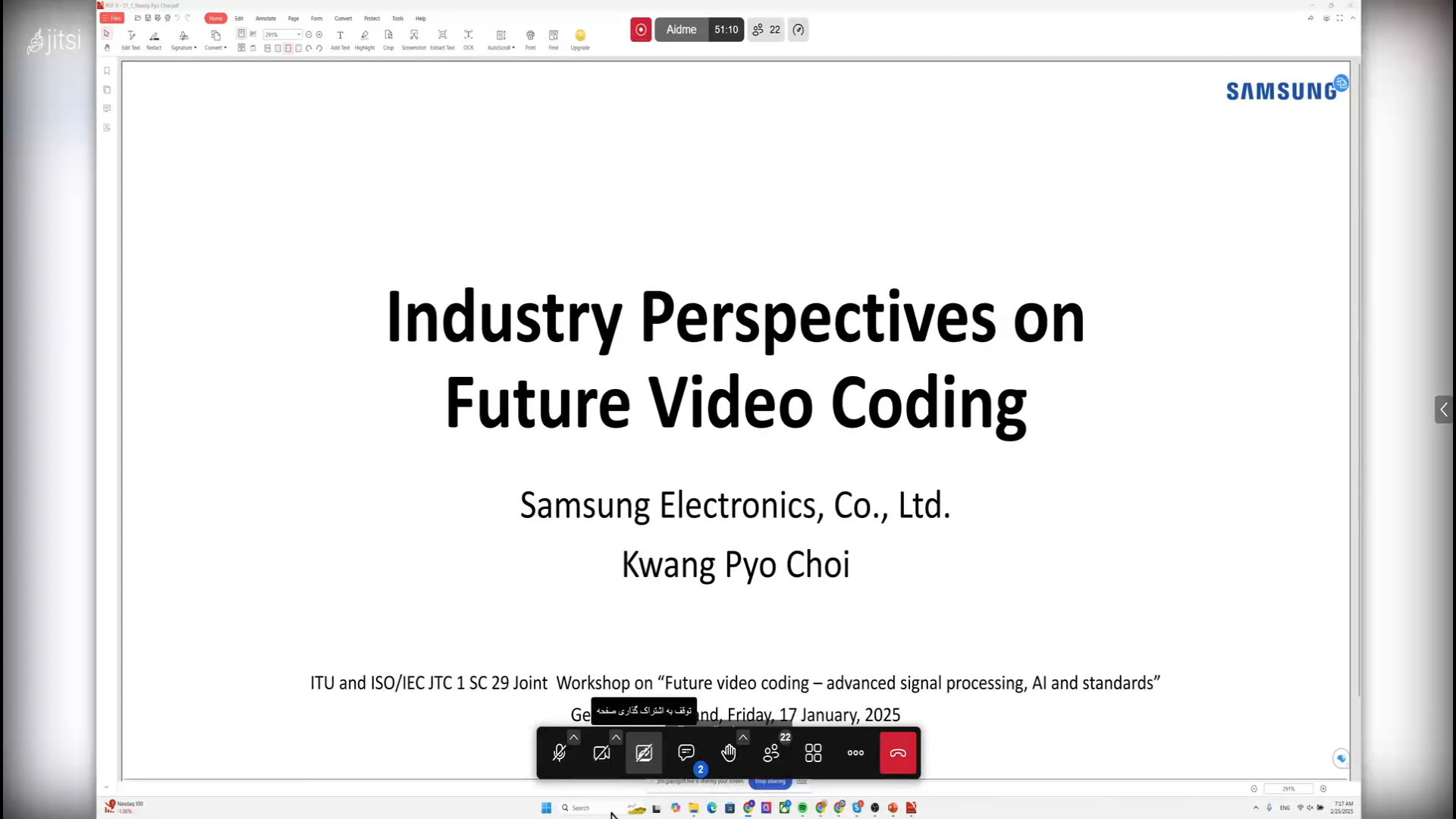Viewport: 1456px width, 819px height.
Task: Open the Edit tab
Action: (239, 18)
